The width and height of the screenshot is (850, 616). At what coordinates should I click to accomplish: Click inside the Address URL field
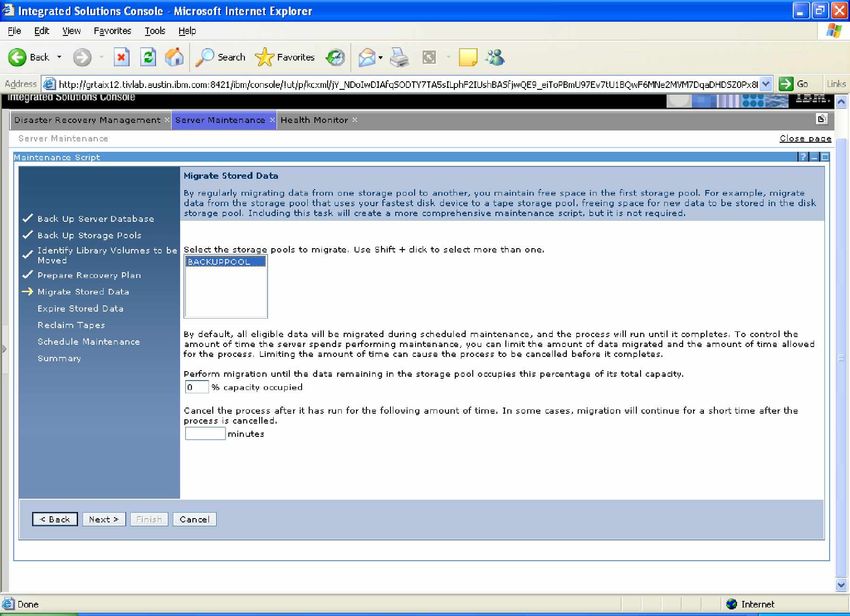[x=408, y=84]
